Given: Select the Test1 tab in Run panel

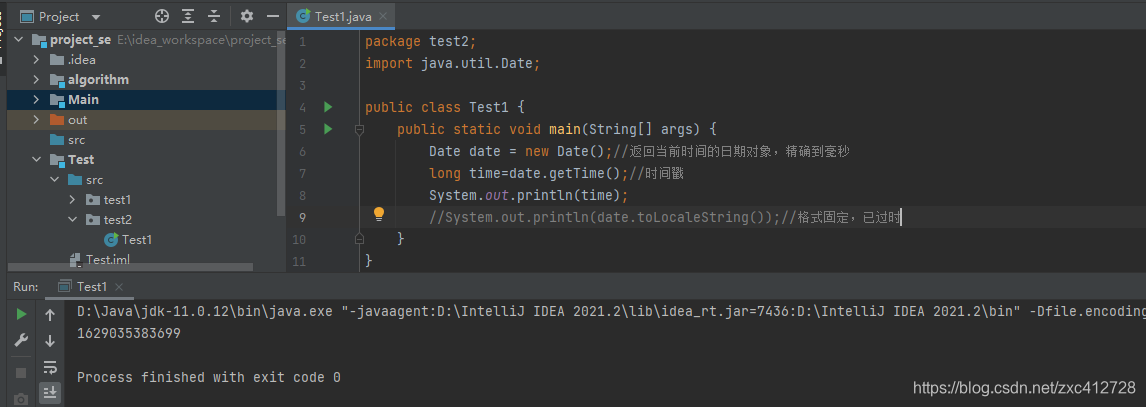Looking at the screenshot, I should (87, 286).
